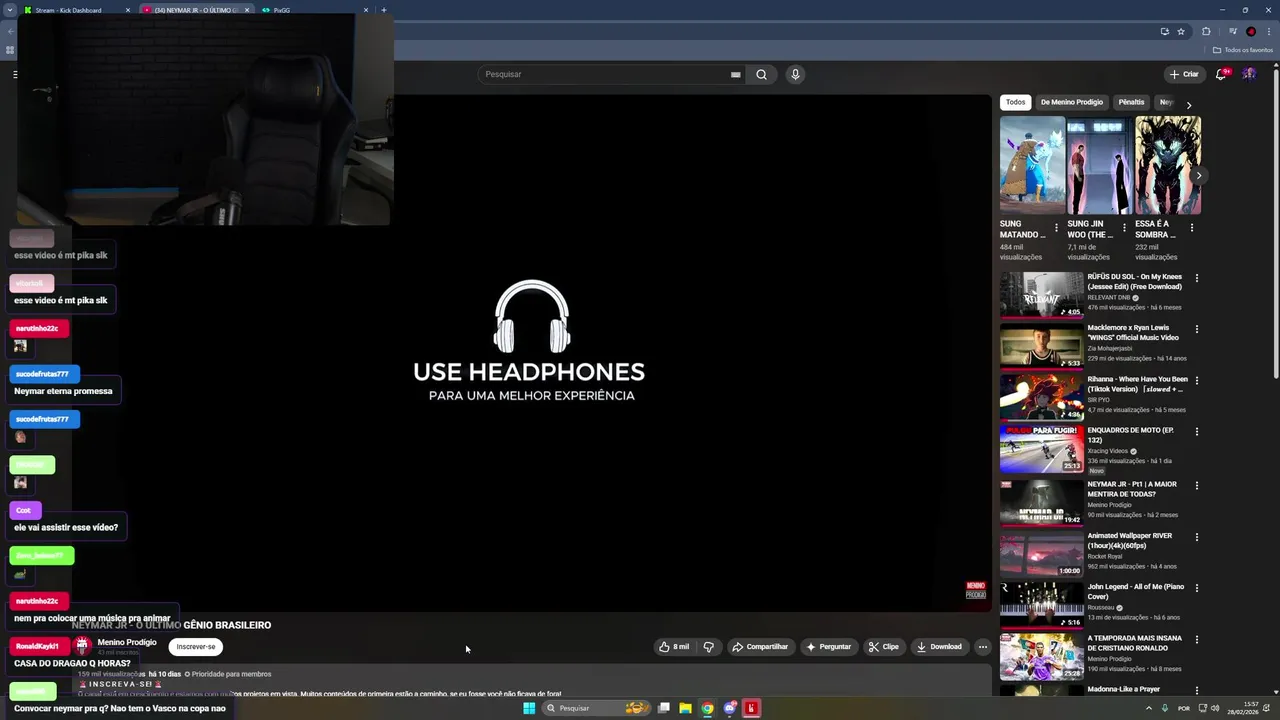Start voice search with the microphone icon

click(x=795, y=74)
